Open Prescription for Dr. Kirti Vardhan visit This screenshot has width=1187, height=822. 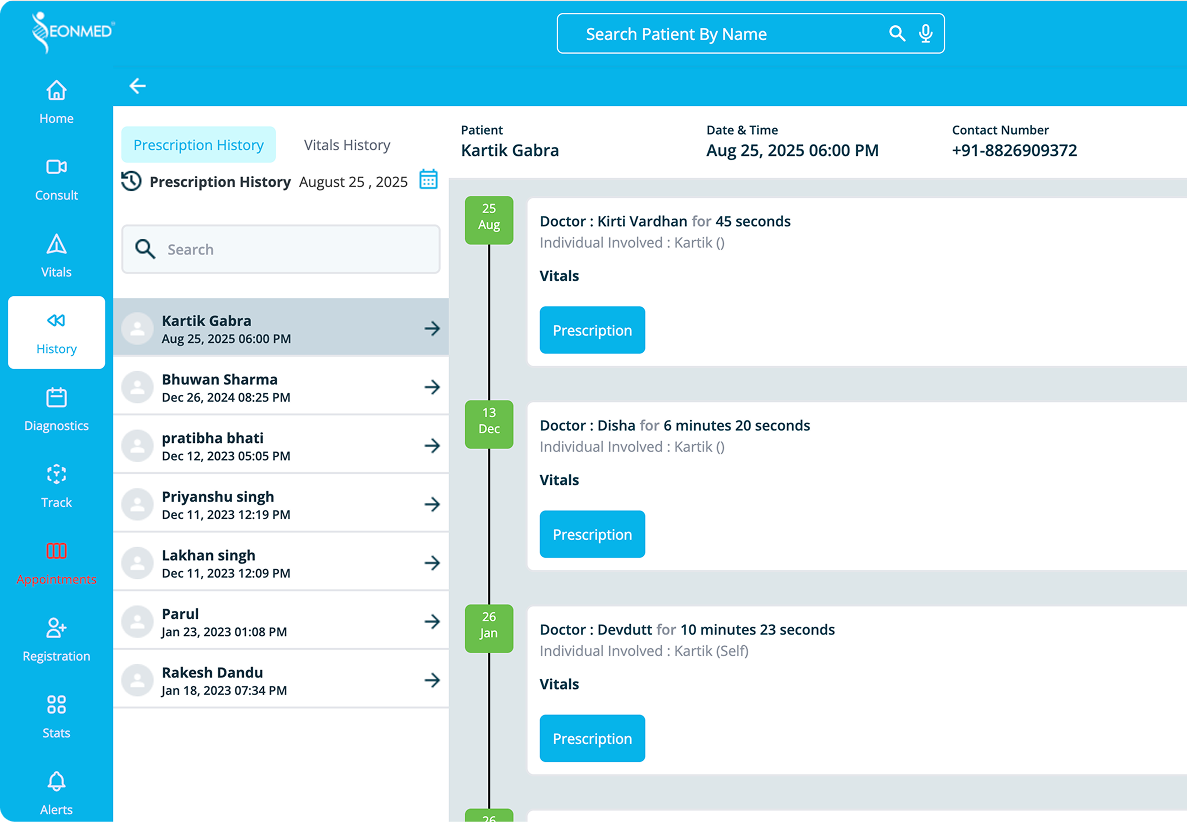592,330
